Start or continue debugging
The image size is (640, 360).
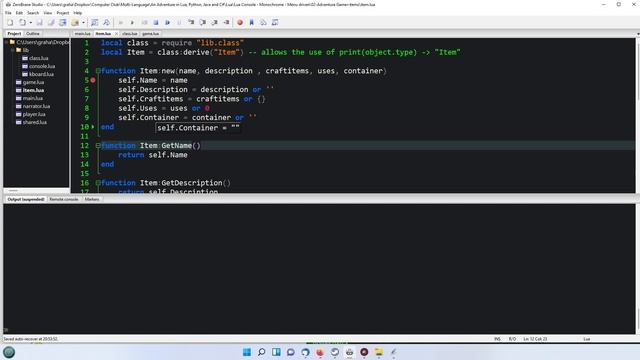(x=132, y=22)
